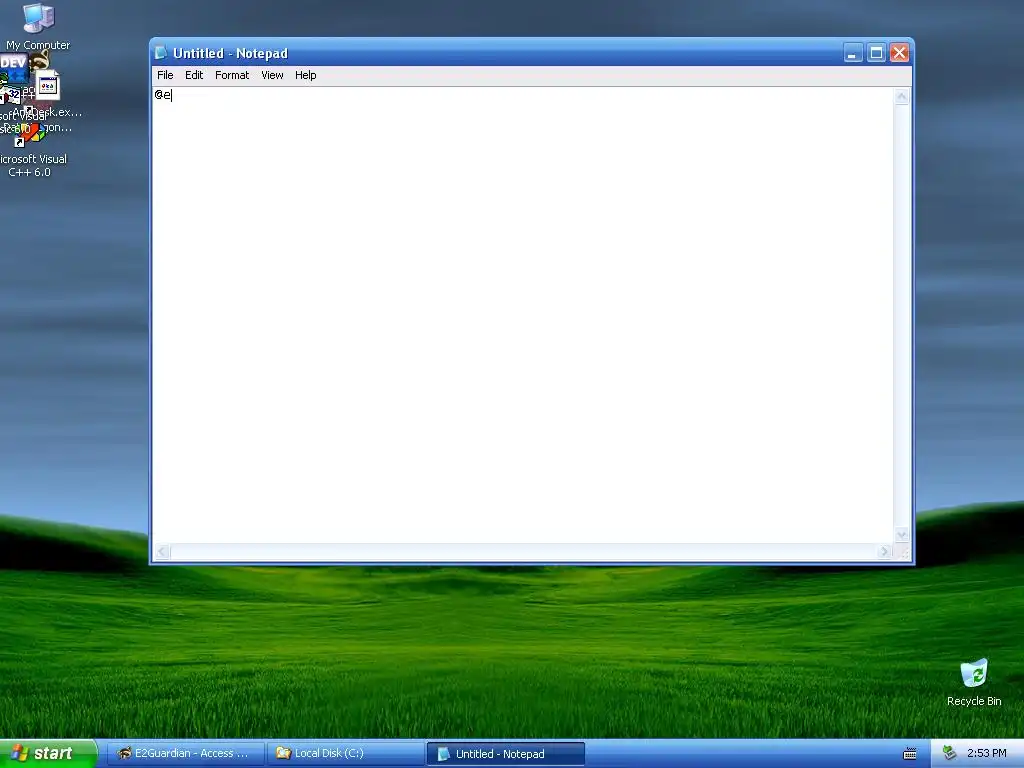The image size is (1024, 768).
Task: Click the horizontal scrollbar right arrow in Notepad
Action: 884,552
